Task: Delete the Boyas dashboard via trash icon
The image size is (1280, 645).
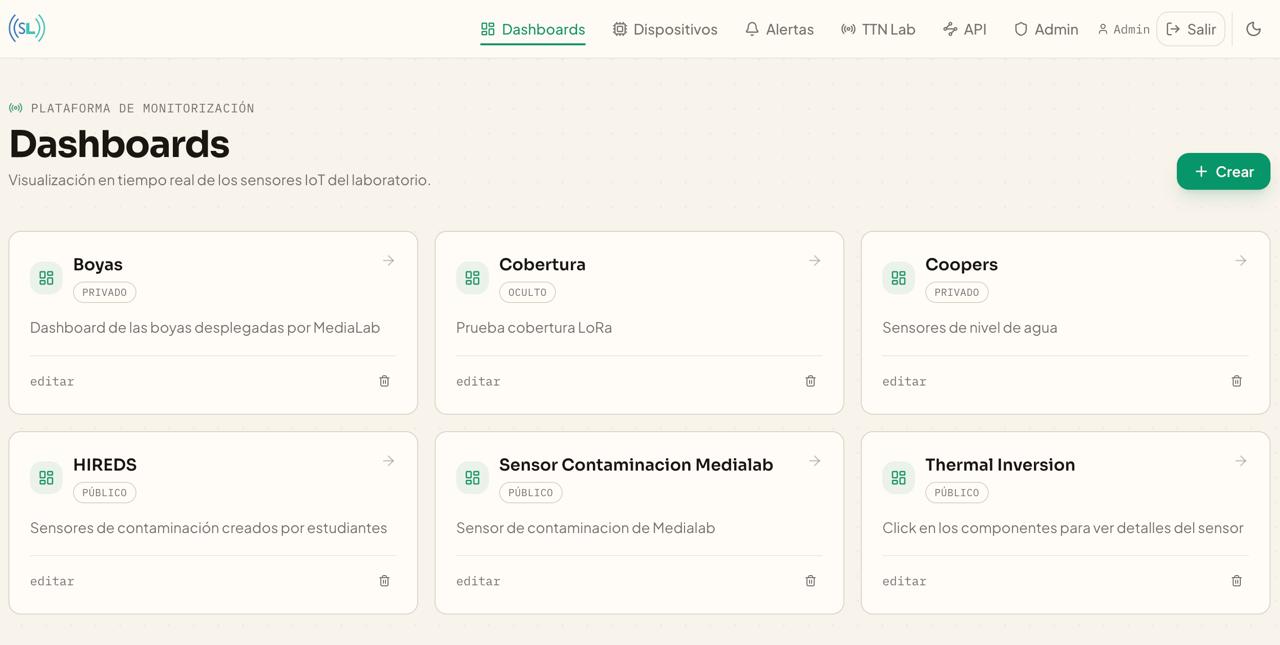Action: pos(384,381)
